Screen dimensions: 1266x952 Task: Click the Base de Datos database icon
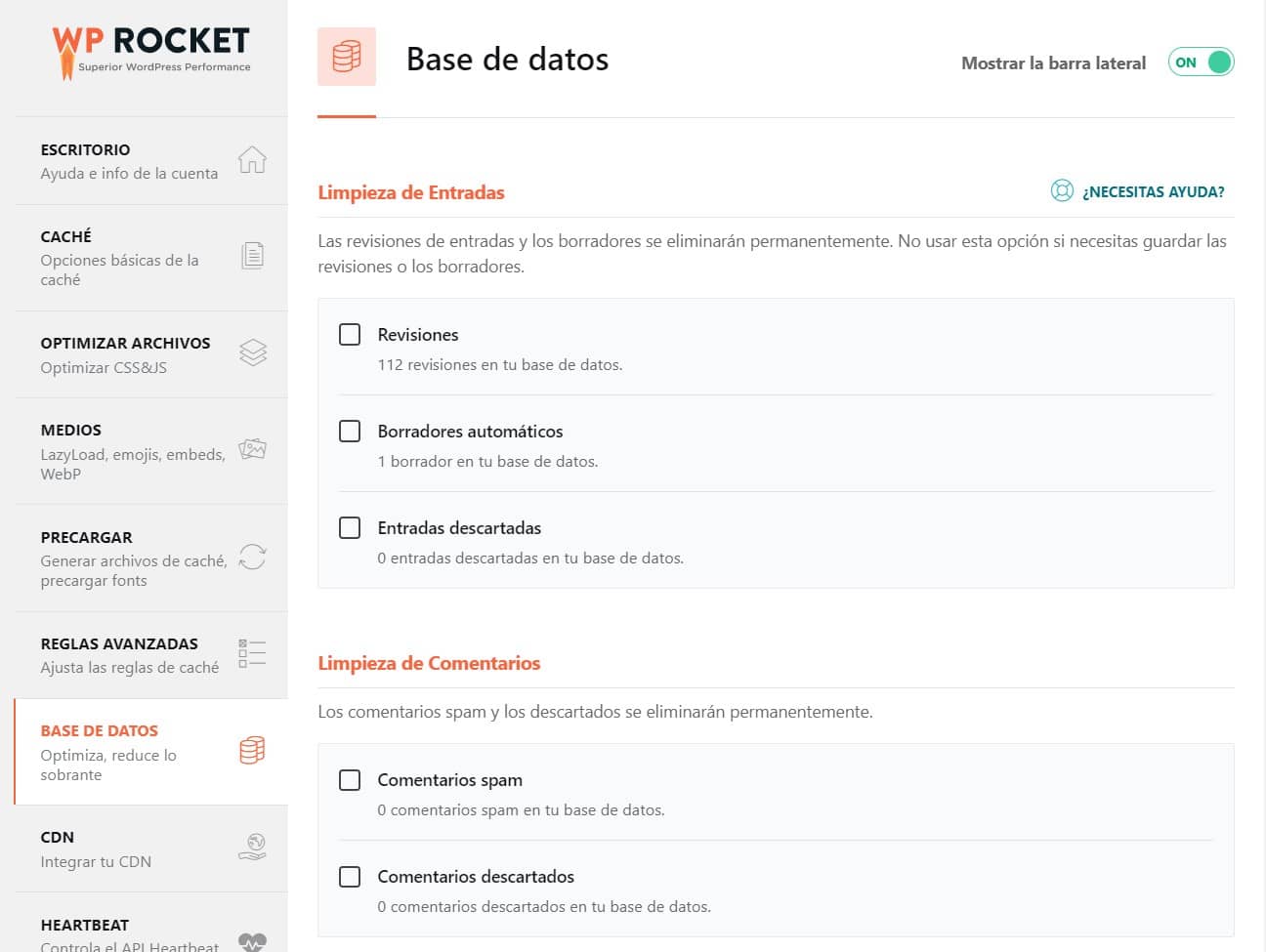click(x=252, y=751)
